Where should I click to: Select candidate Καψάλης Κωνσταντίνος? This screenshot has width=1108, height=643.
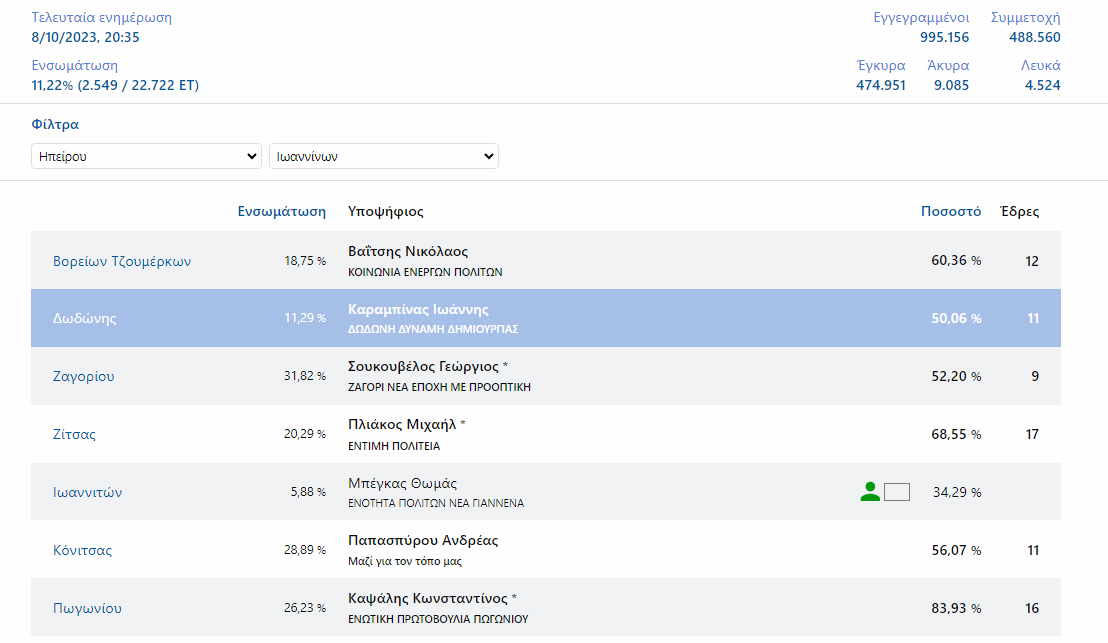(x=428, y=598)
